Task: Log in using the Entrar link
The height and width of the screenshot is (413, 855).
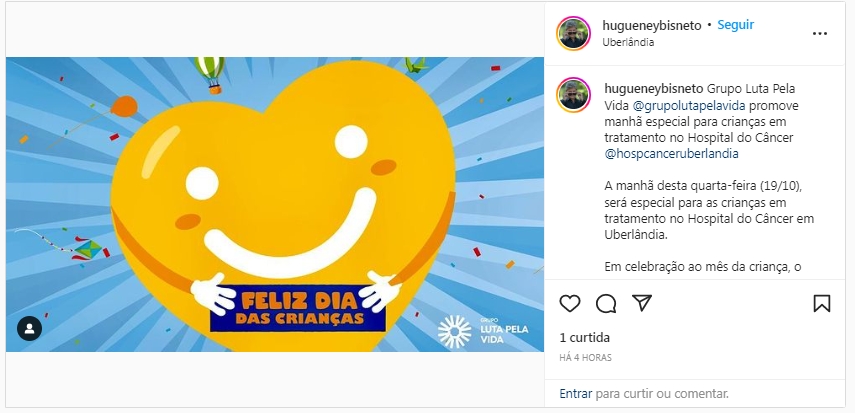Action: pos(576,393)
